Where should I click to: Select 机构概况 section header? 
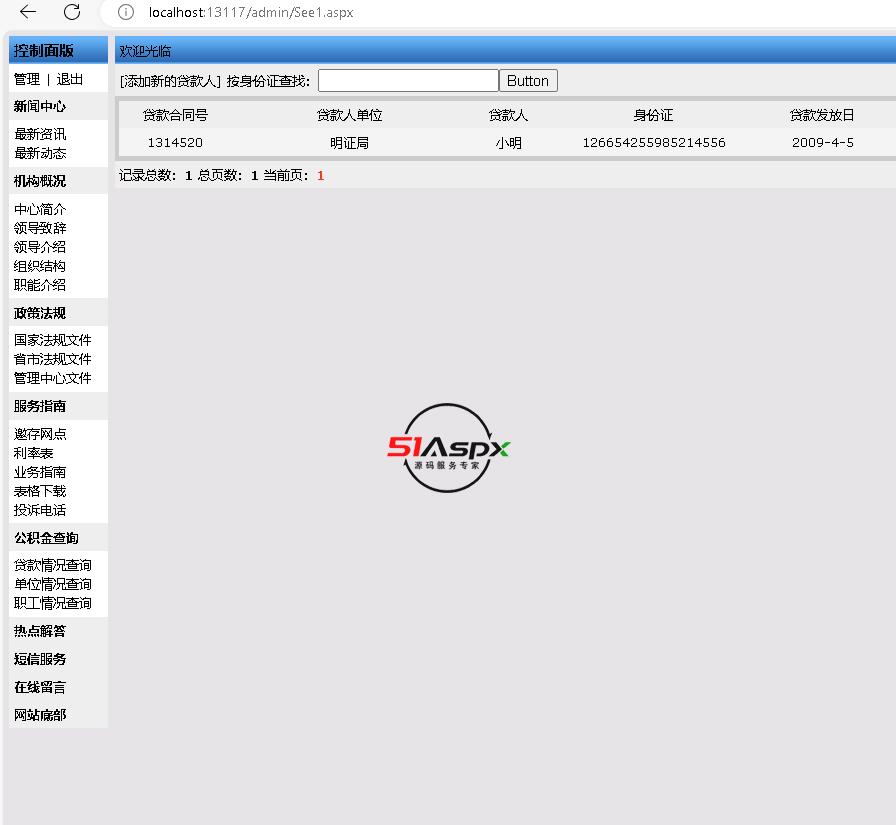(40, 181)
